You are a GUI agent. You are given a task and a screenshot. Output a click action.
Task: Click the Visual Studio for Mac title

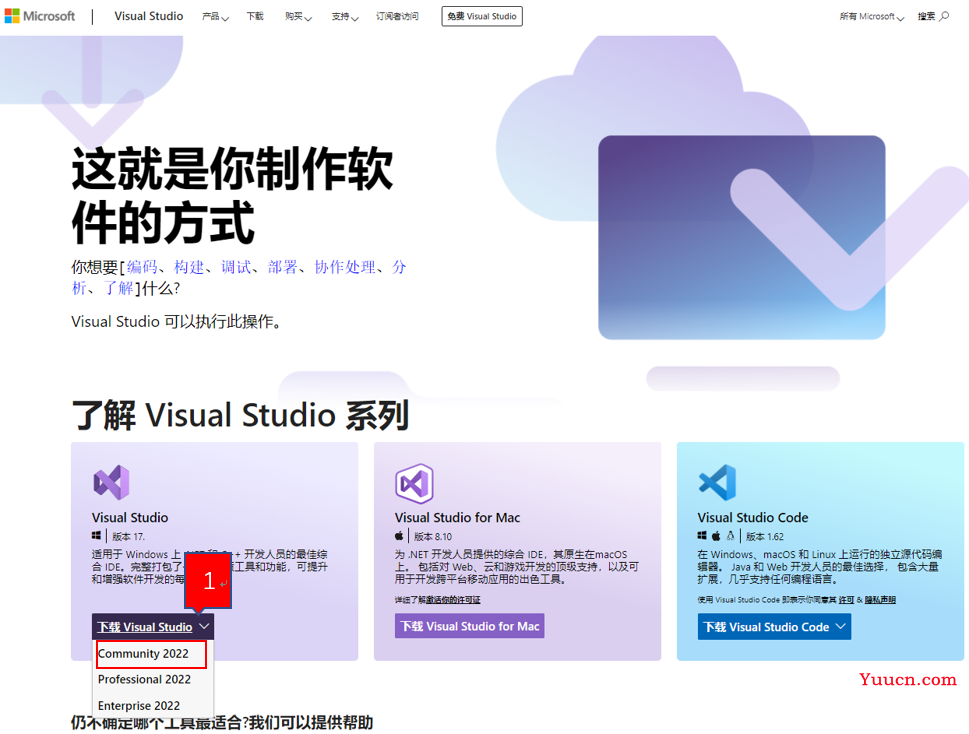tap(457, 518)
